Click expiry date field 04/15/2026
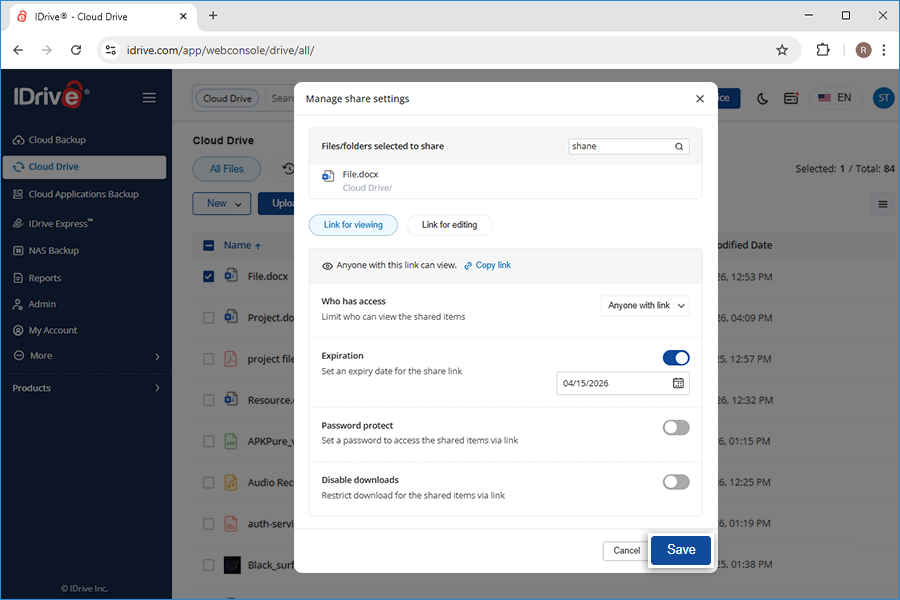 (x=622, y=383)
